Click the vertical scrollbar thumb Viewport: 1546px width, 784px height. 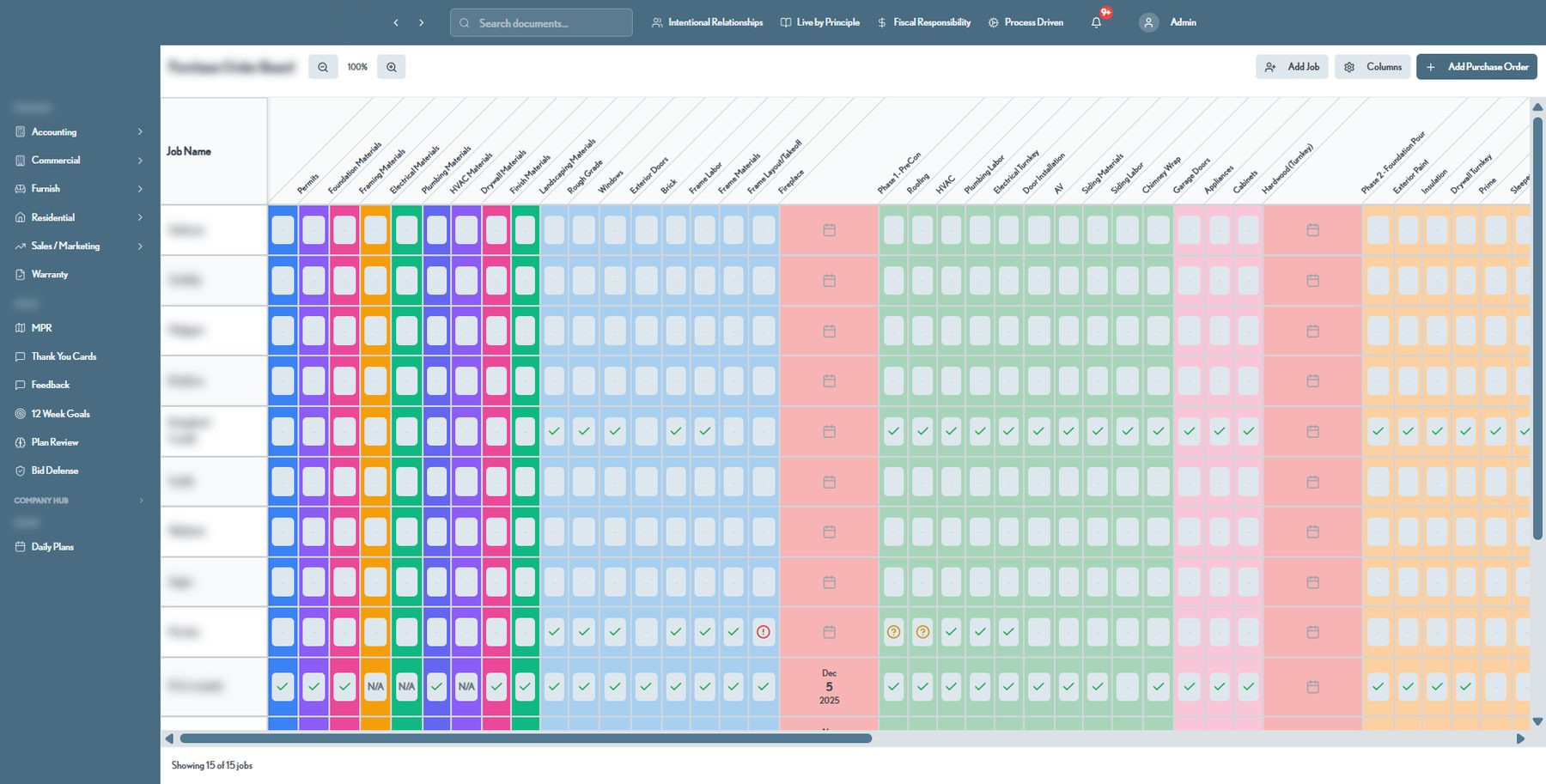click(x=1537, y=328)
